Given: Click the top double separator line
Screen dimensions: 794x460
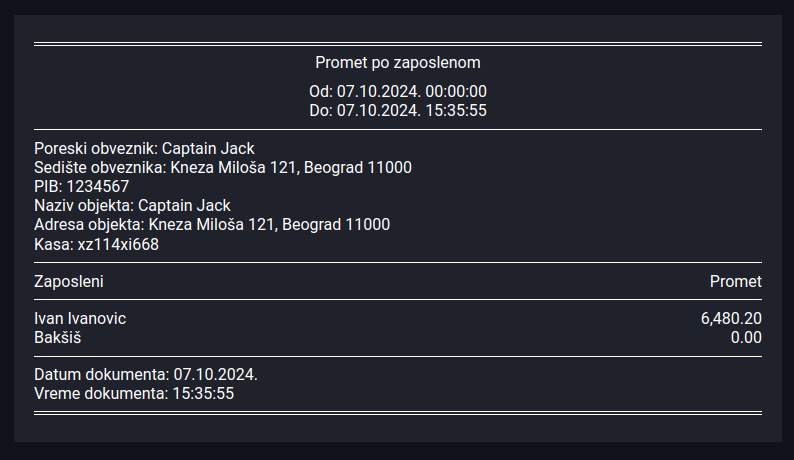Looking at the screenshot, I should point(398,44).
